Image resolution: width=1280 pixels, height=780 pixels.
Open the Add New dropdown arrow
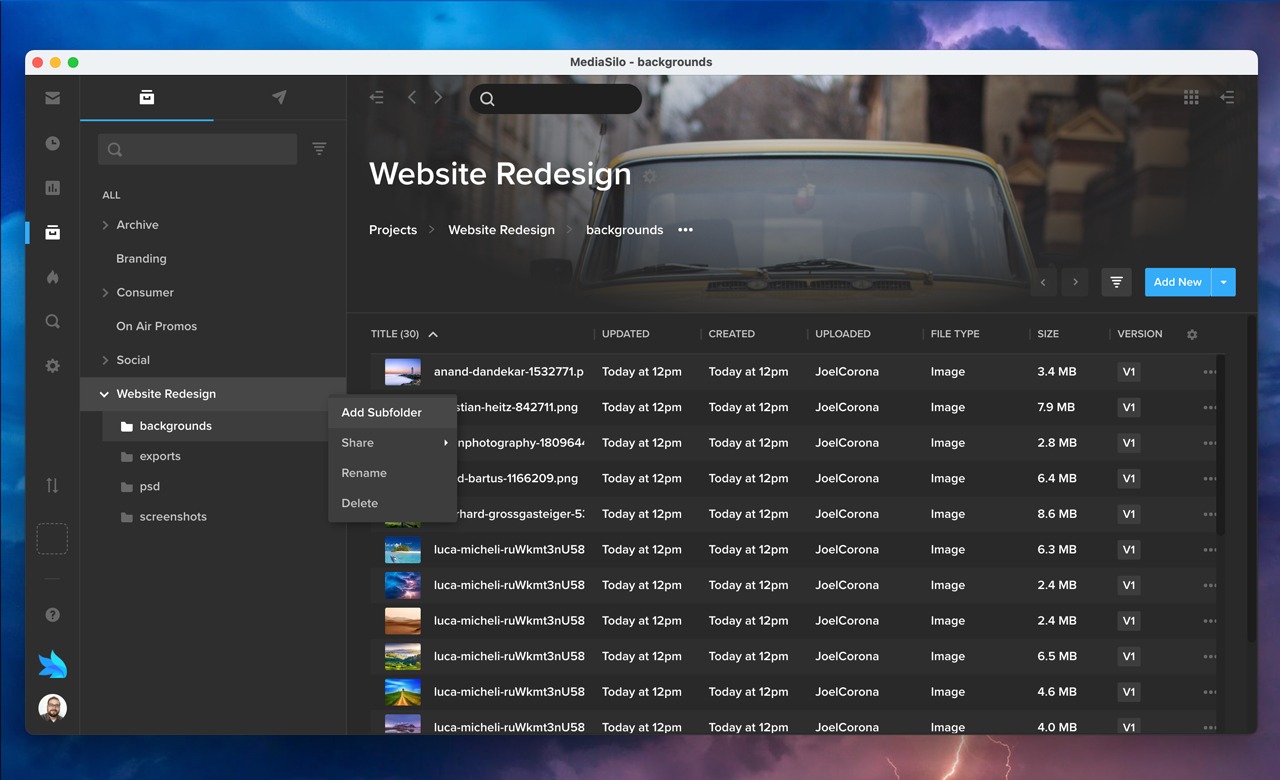pyautogui.click(x=1224, y=282)
